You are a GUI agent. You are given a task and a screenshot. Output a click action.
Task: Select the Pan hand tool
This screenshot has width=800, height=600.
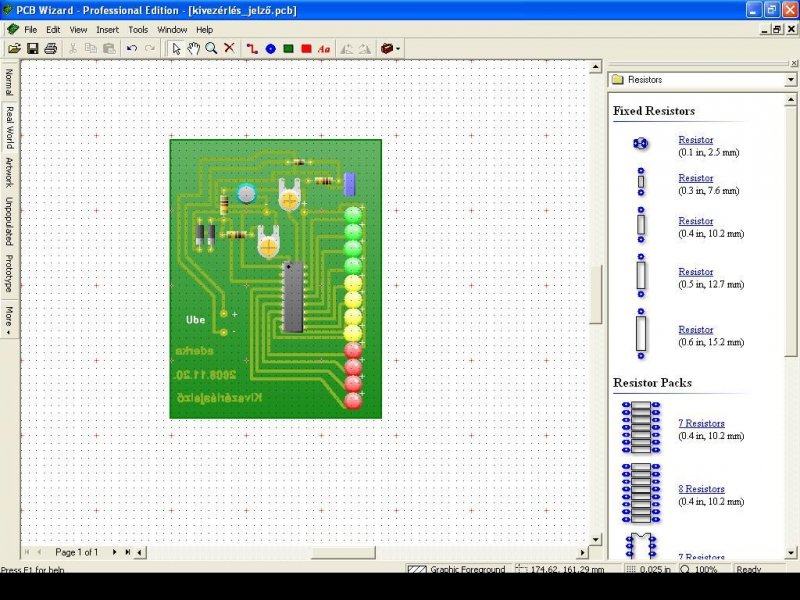(193, 49)
